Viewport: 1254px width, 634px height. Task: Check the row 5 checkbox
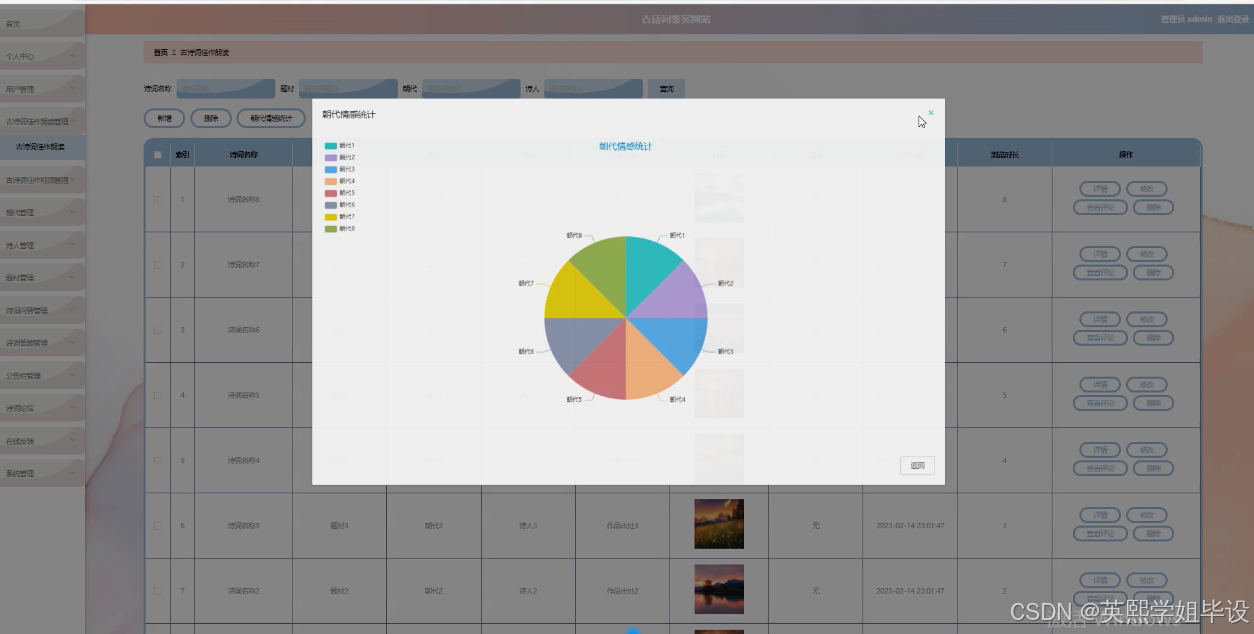158,460
